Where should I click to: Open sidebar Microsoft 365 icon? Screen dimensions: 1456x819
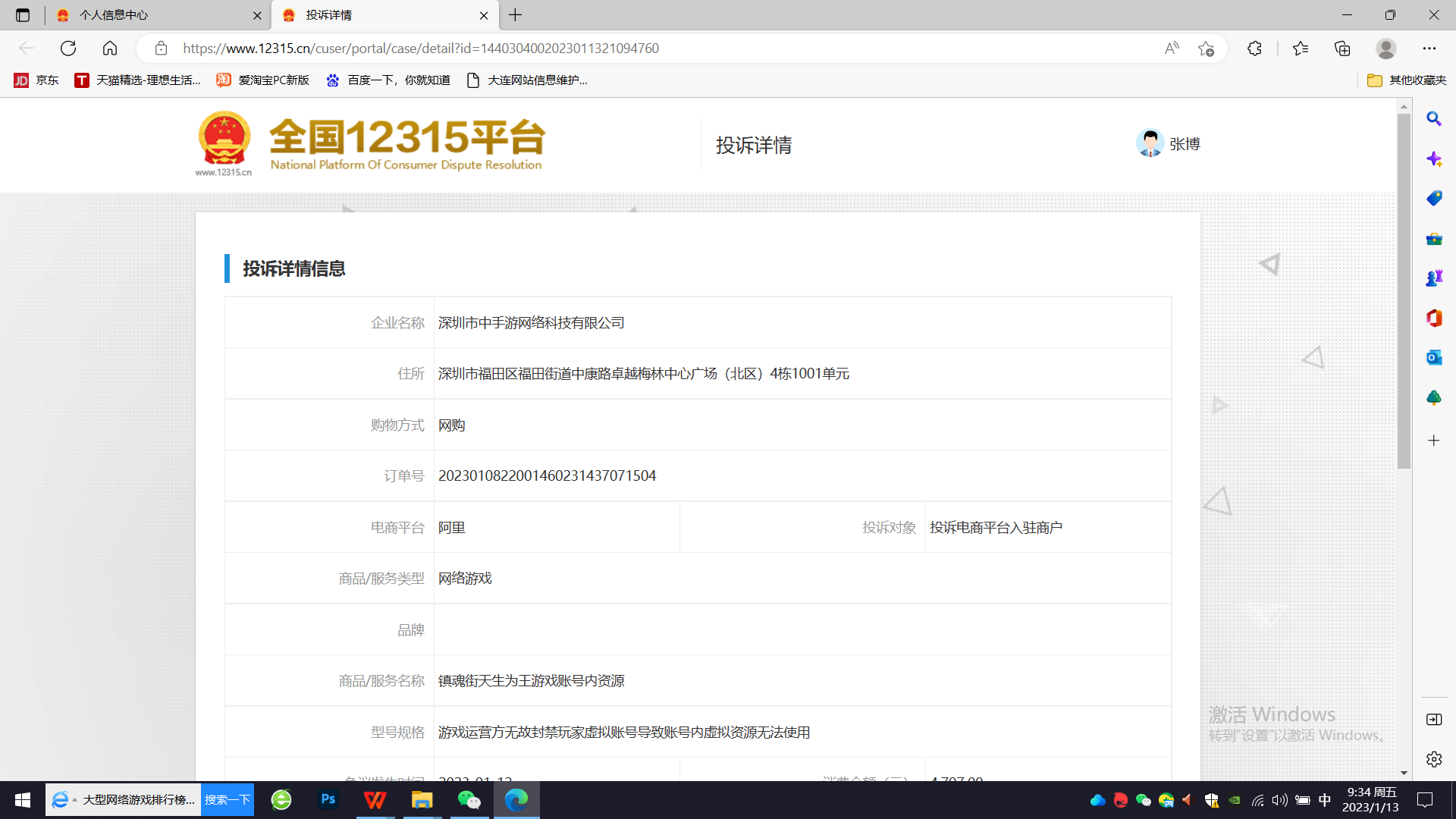[1434, 318]
